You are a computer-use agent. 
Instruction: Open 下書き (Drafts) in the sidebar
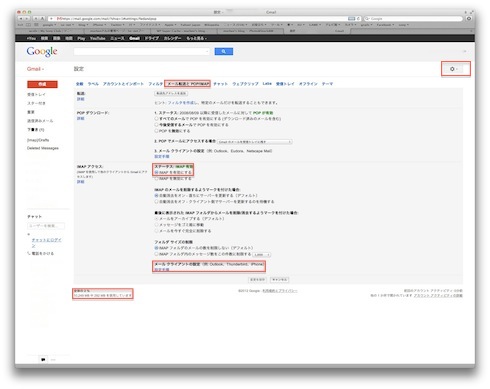tap(36, 130)
